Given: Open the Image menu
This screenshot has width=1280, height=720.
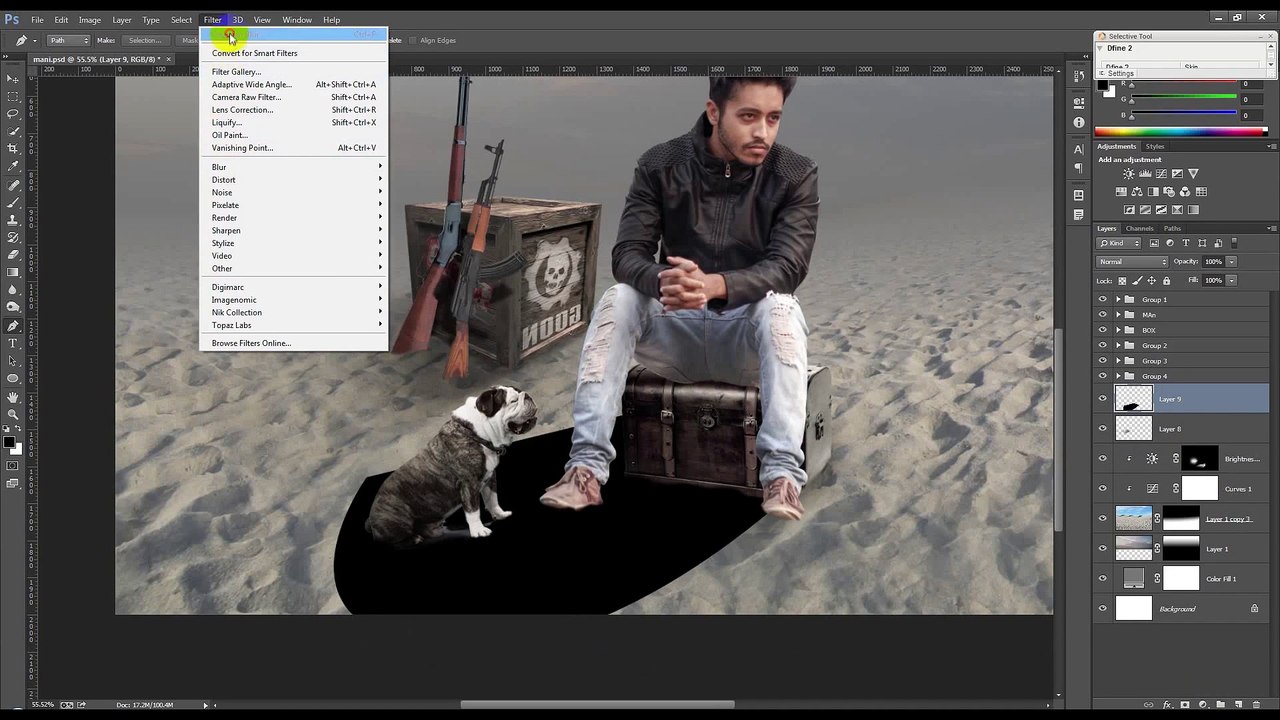Looking at the screenshot, I should (90, 20).
